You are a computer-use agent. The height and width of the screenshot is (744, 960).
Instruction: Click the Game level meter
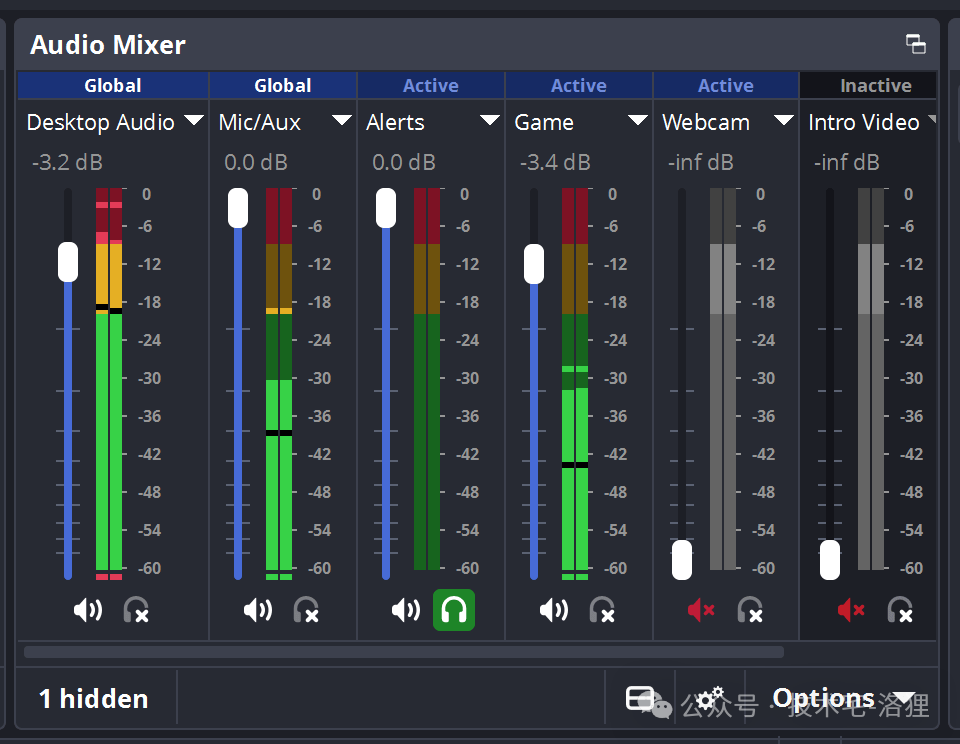[x=575, y=383]
